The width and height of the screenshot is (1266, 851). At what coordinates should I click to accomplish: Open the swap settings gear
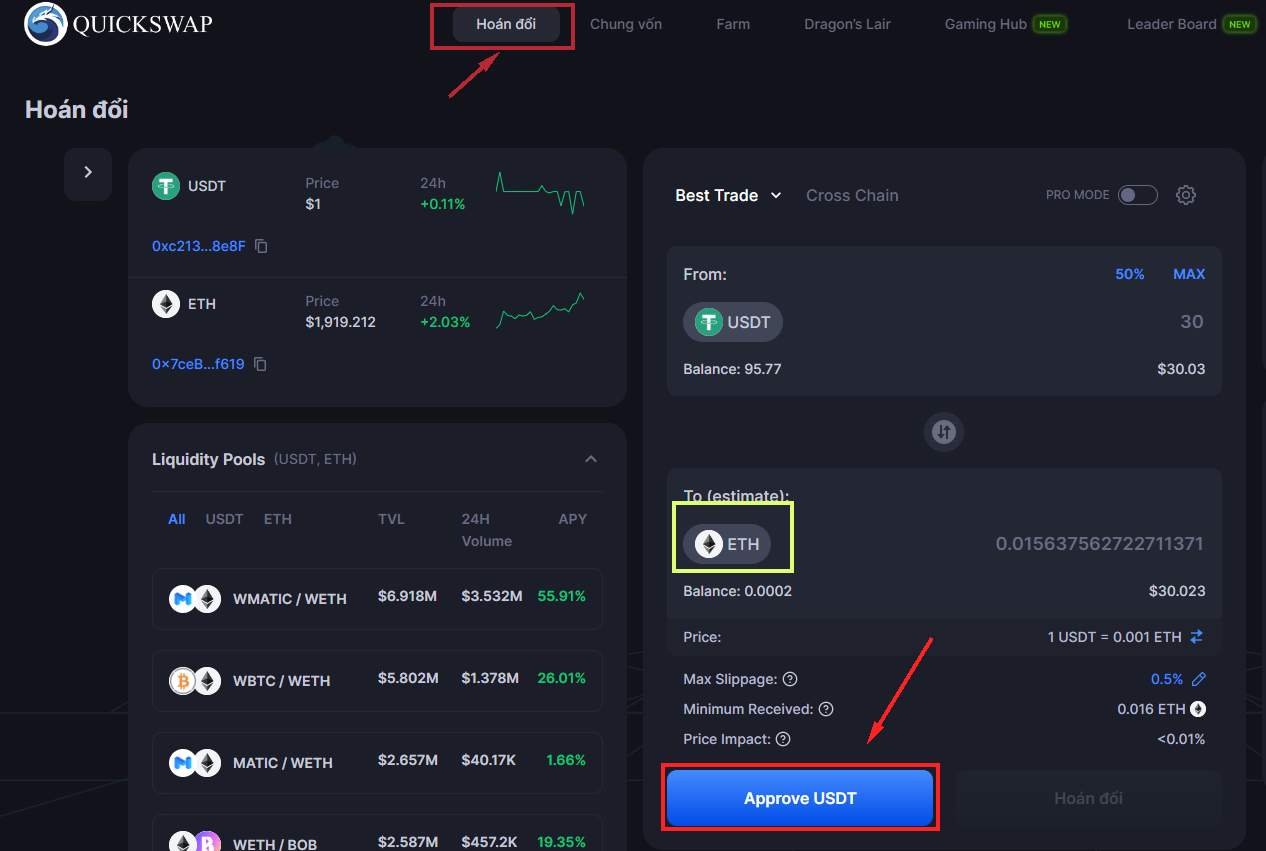click(1186, 194)
